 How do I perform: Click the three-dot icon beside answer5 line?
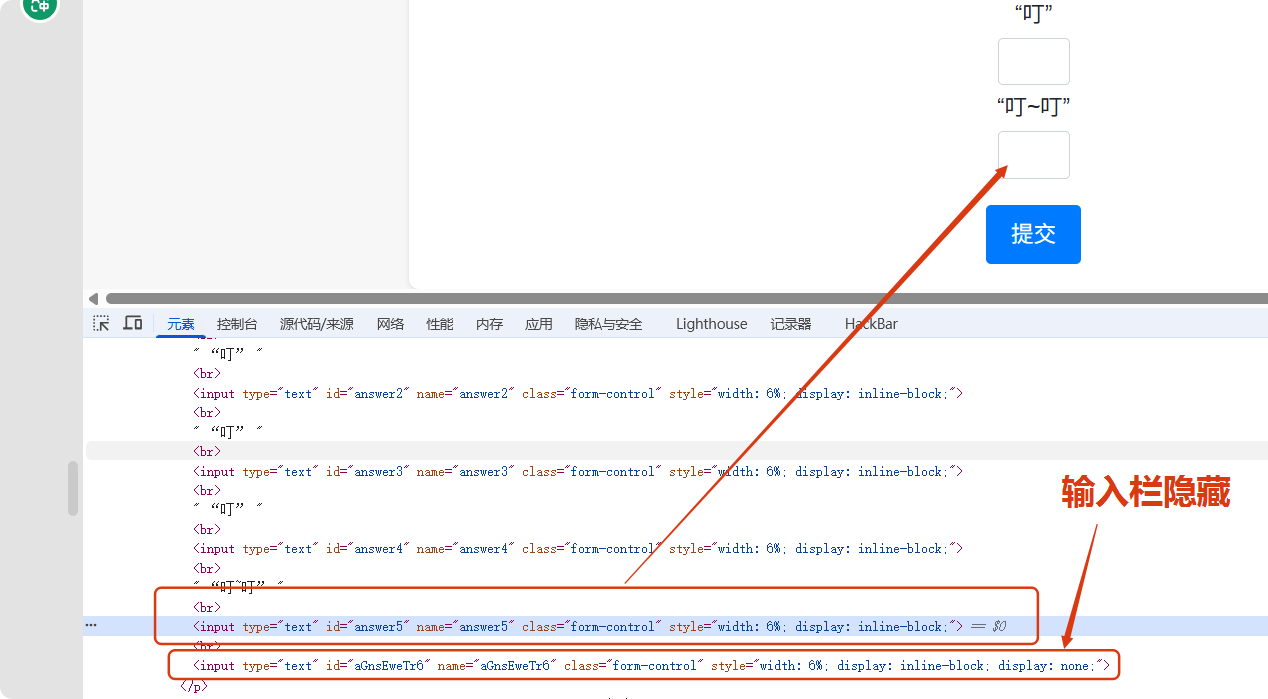point(91,626)
